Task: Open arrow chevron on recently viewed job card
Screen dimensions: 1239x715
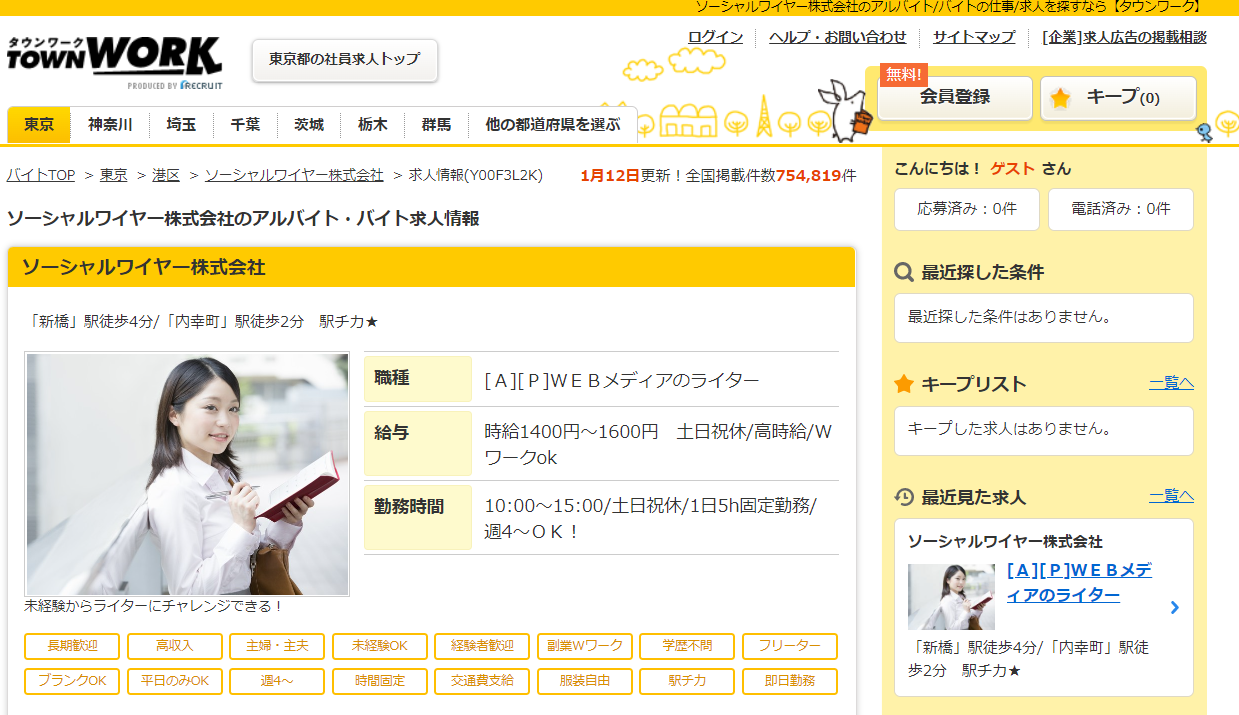Action: 1174,607
